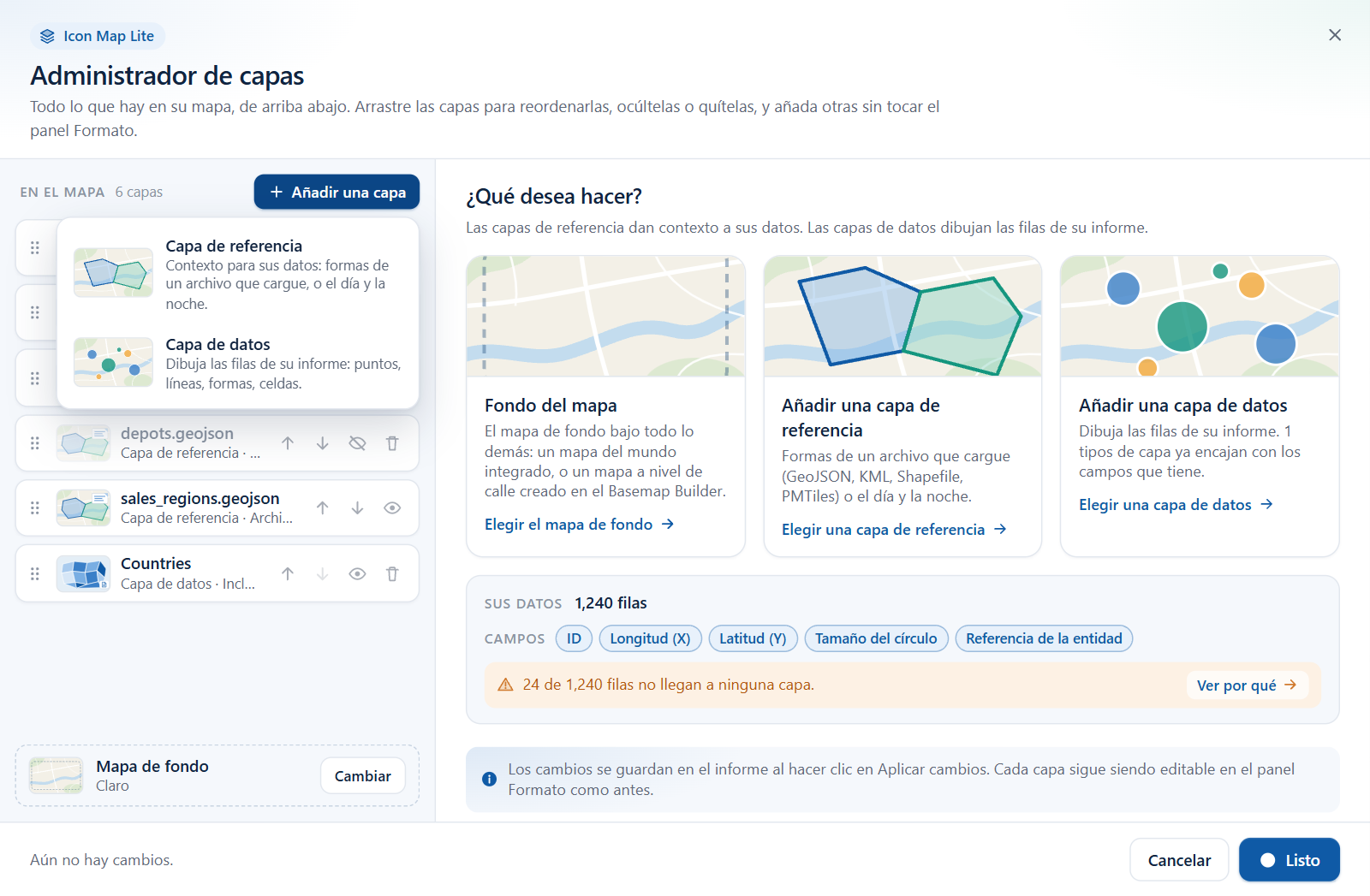Confirm with the Listo button
The height and width of the screenshot is (896, 1370).
click(1290, 860)
